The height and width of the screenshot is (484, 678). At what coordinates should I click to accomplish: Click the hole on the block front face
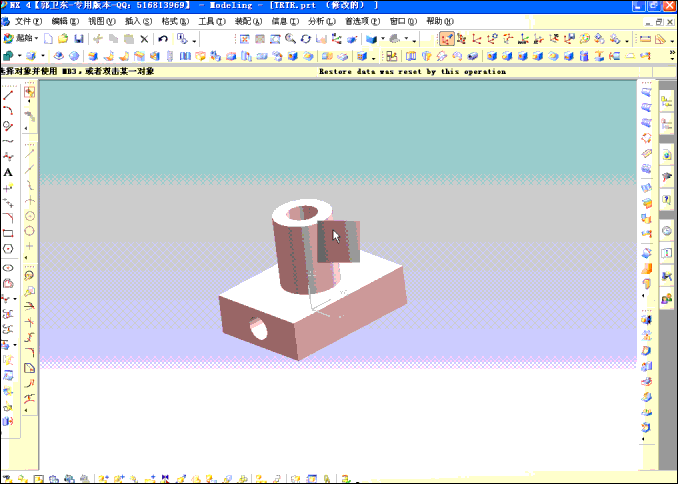(259, 328)
